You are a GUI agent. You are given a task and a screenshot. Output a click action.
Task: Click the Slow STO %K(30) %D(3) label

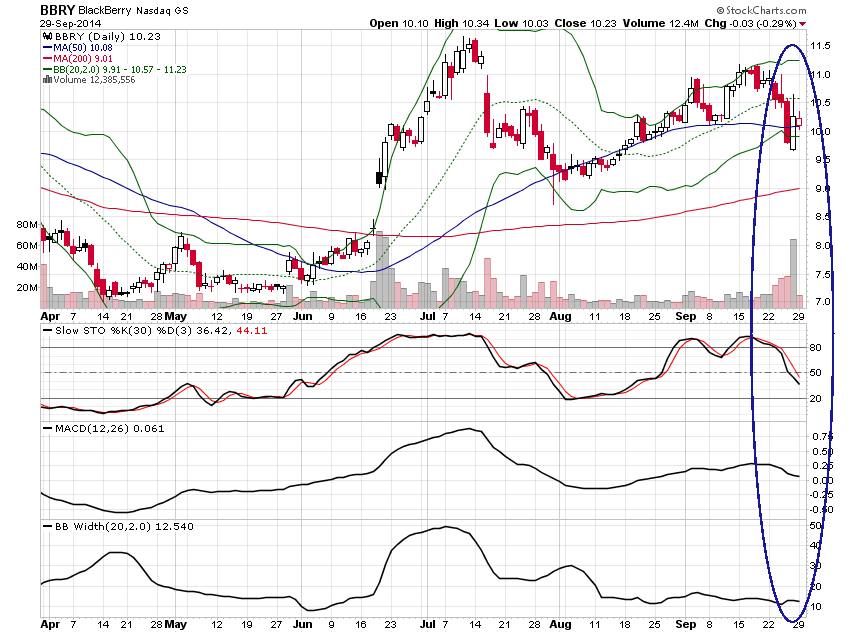123,331
